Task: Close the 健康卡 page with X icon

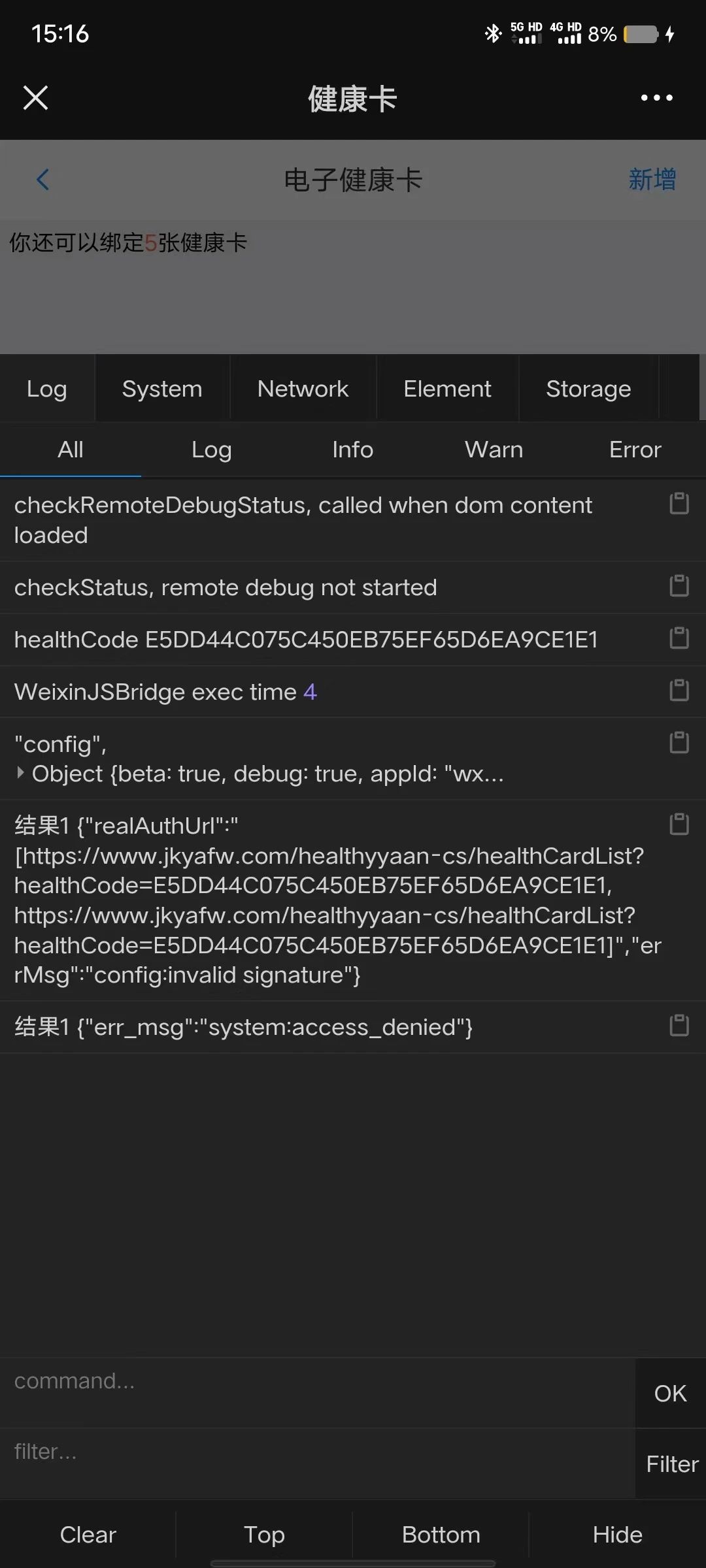Action: (x=35, y=98)
